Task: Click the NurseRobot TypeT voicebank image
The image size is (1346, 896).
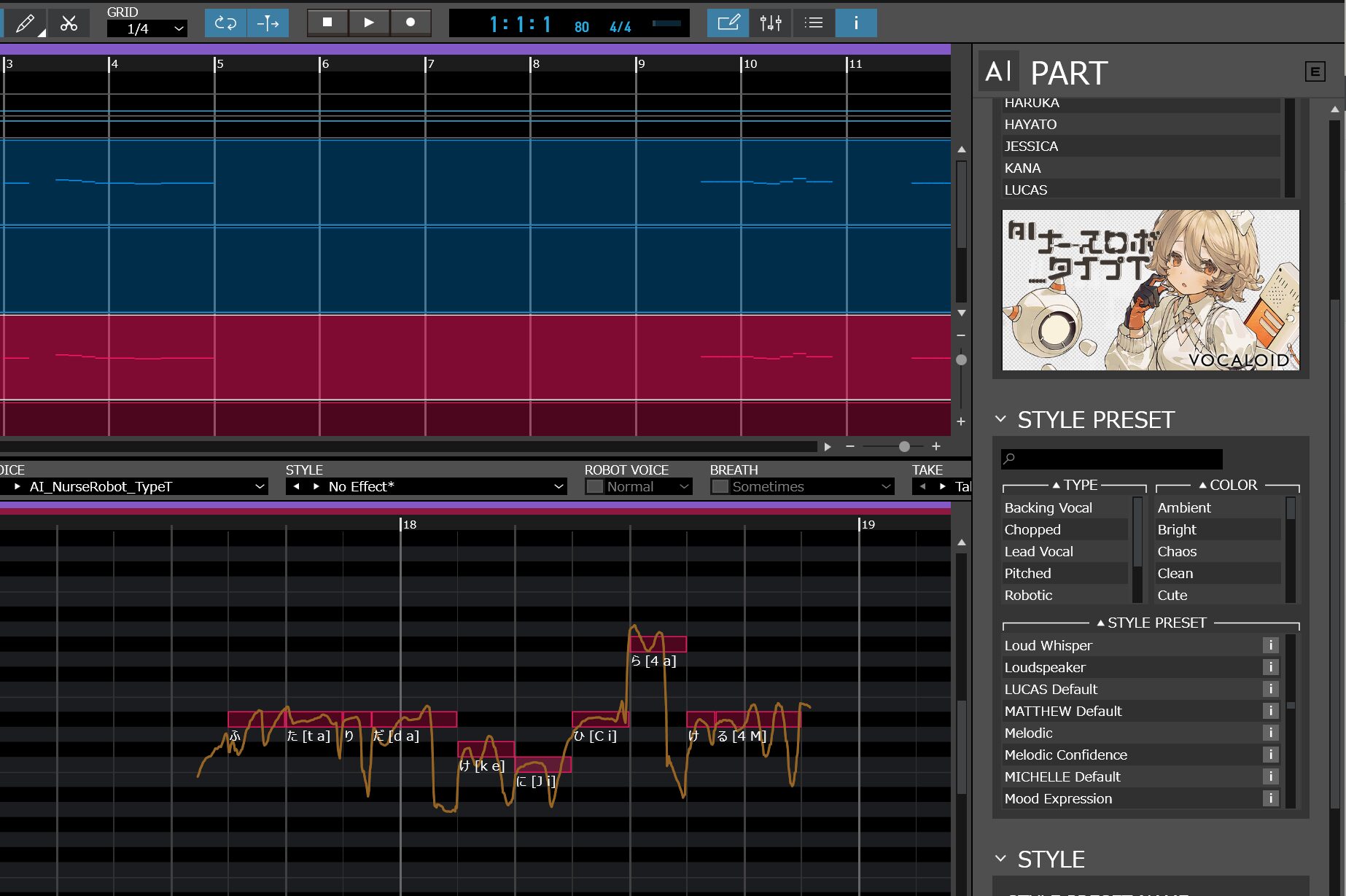Action: pos(1151,290)
